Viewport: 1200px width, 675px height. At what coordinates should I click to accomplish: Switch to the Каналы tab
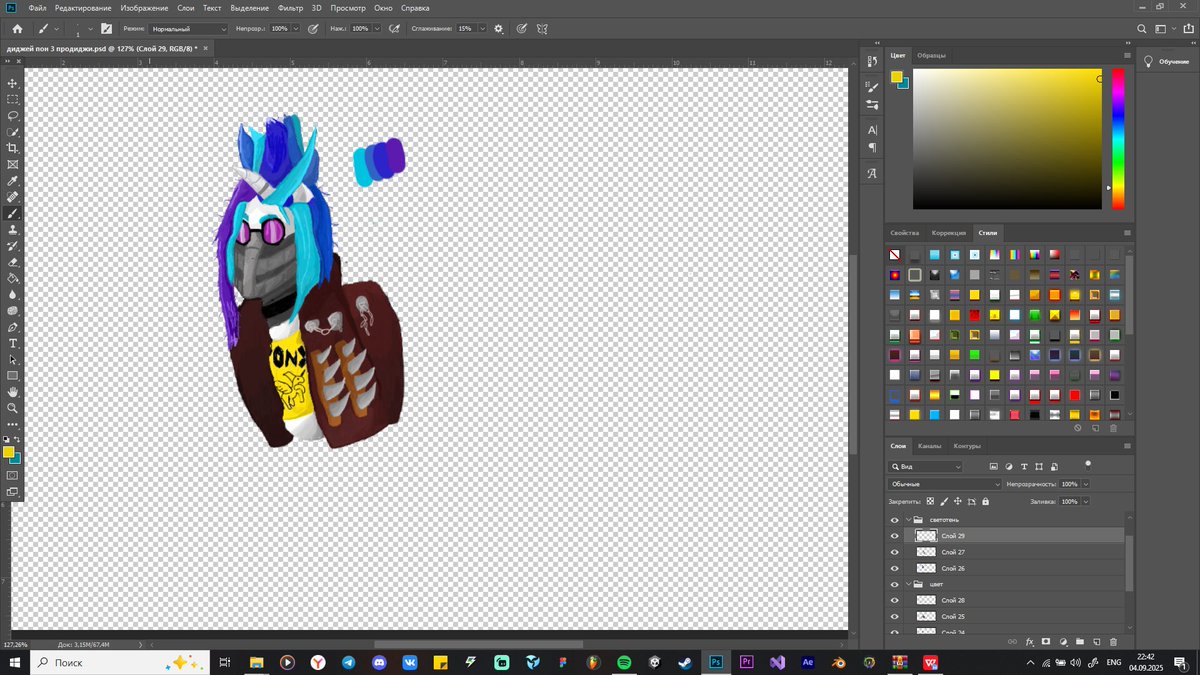(930, 446)
